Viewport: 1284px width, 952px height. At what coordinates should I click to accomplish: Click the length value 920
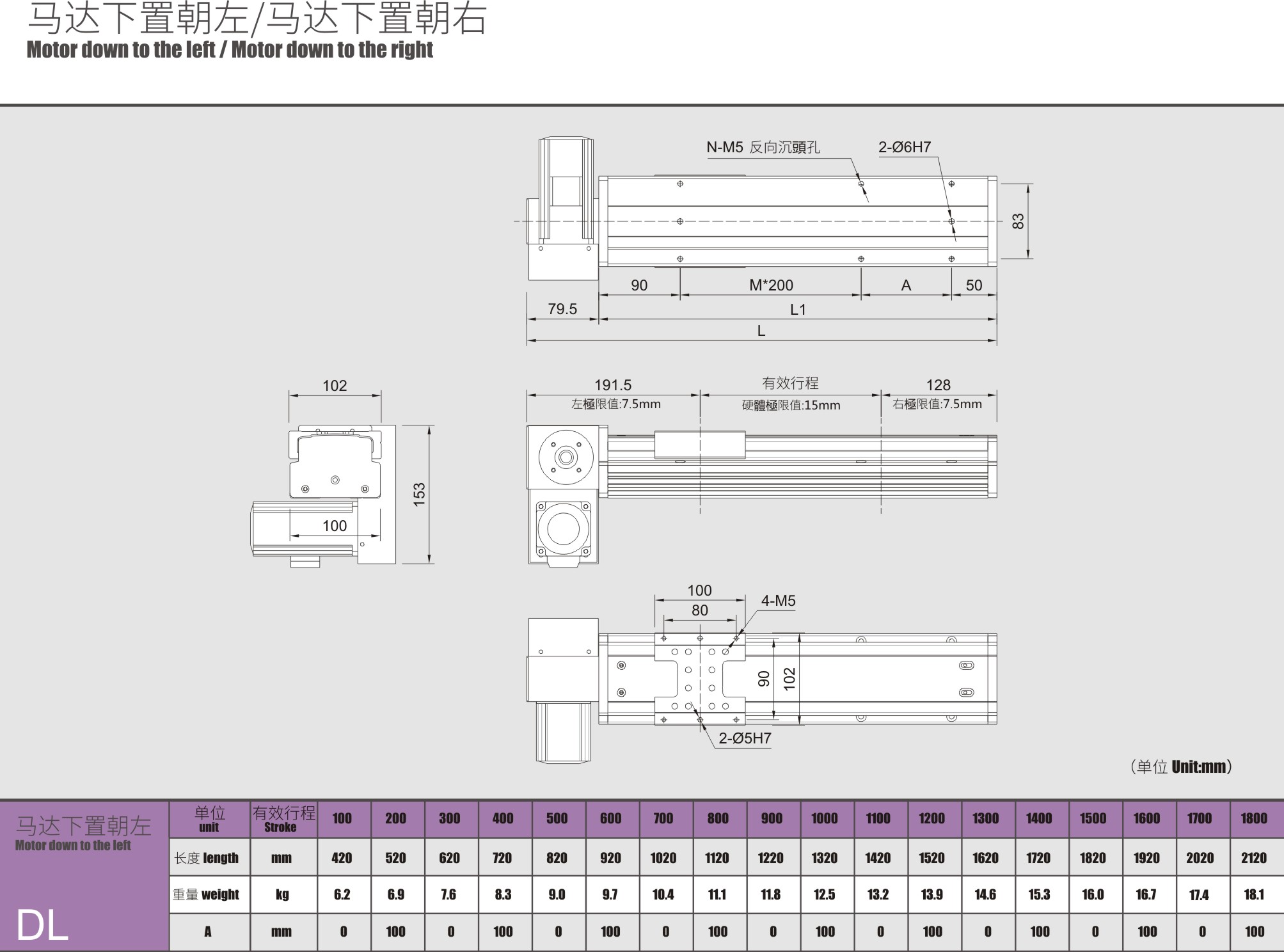(610, 858)
